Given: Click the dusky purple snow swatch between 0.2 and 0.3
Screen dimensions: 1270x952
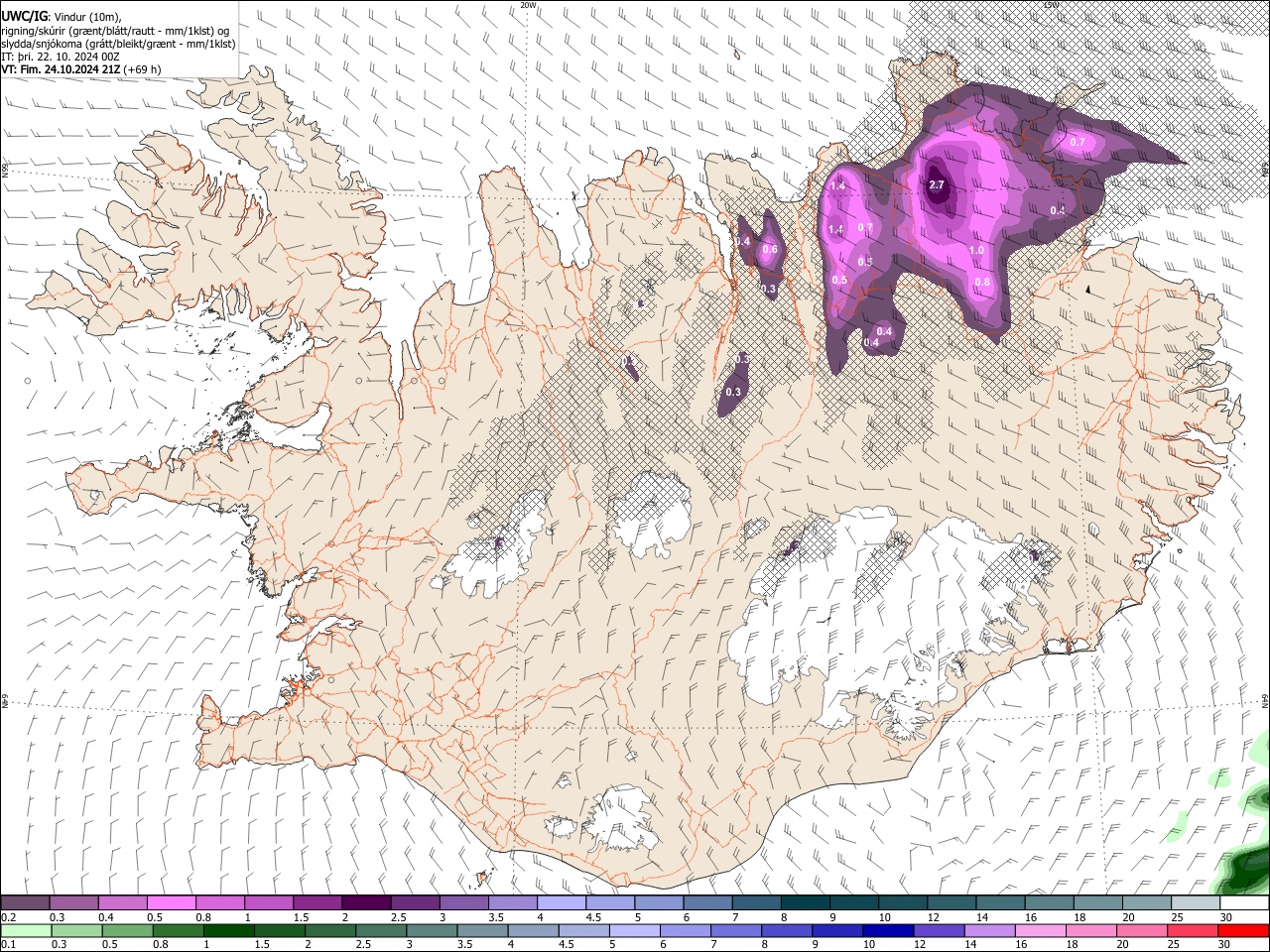Looking at the screenshot, I should click(x=25, y=903).
